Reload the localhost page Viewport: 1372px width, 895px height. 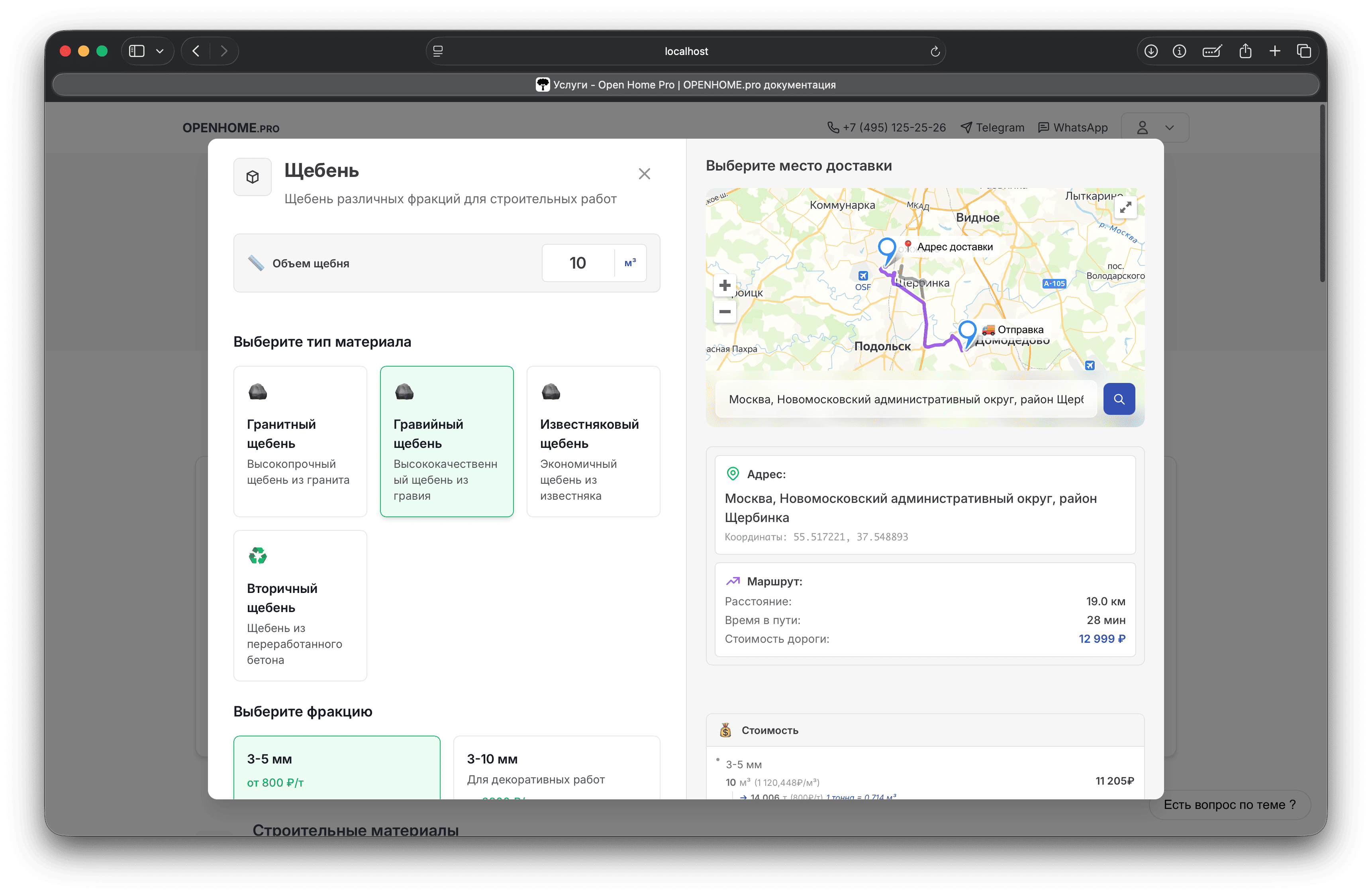(x=935, y=51)
